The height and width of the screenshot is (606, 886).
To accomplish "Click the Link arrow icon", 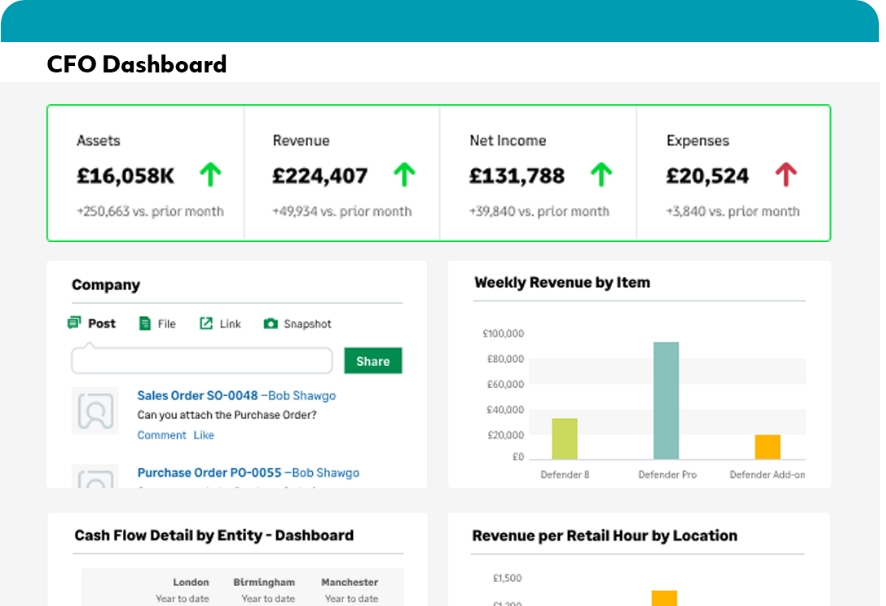I will tap(206, 324).
